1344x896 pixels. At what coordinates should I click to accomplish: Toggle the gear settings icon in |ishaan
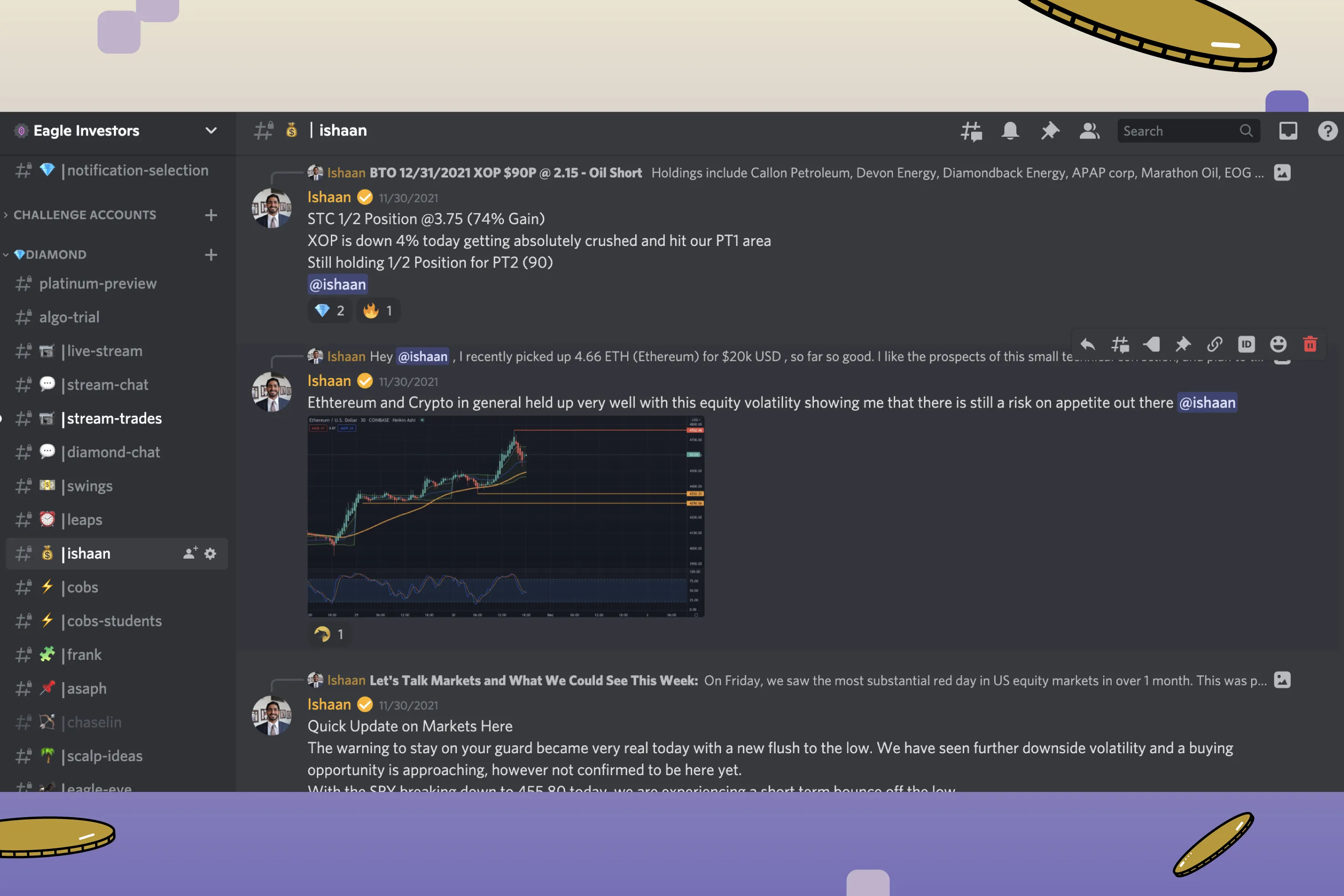click(x=210, y=554)
